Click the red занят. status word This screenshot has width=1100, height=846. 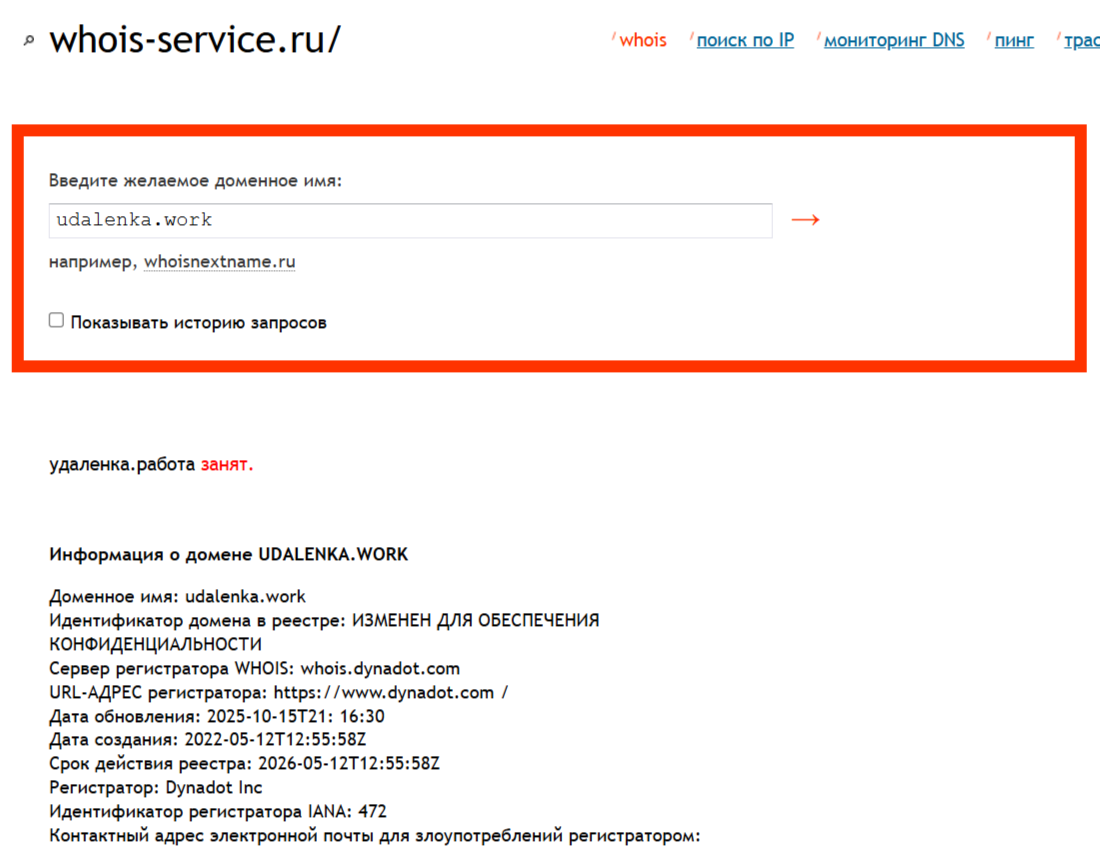pyautogui.click(x=227, y=465)
